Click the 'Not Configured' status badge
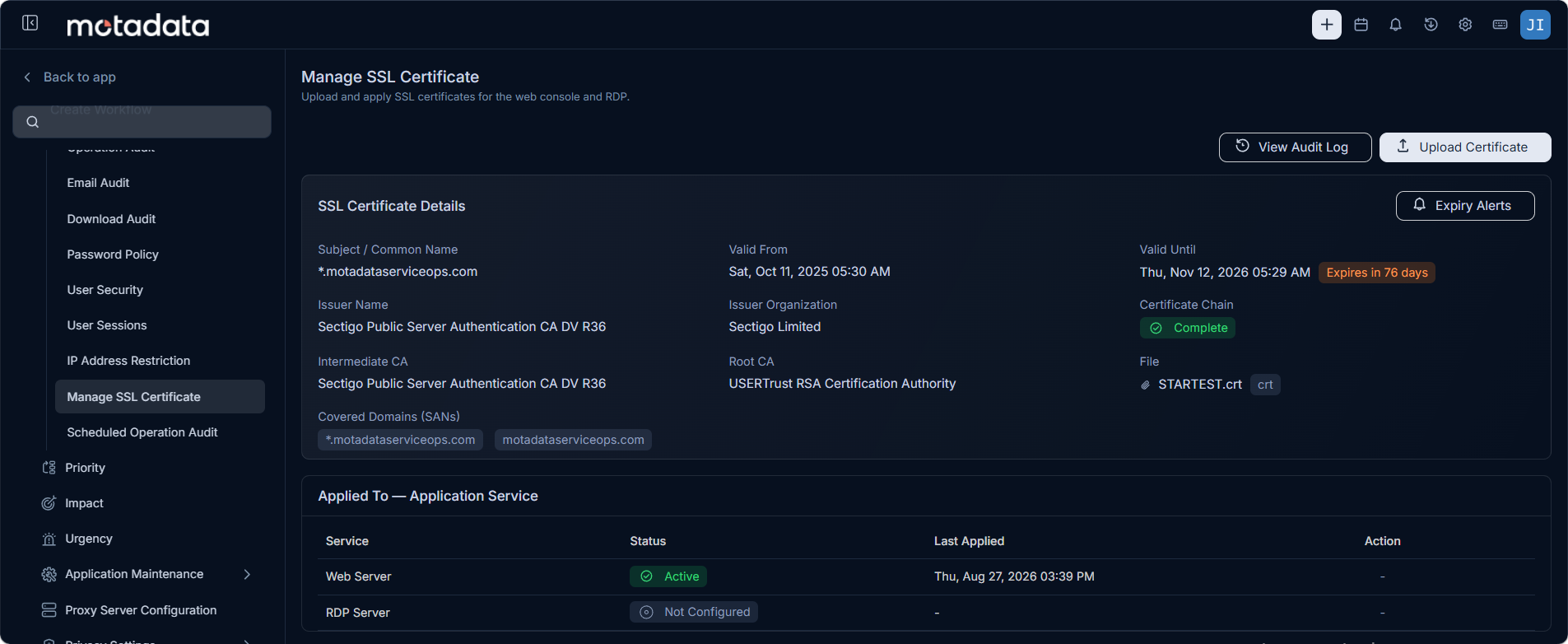Viewport: 1568px width, 644px height. 694,612
